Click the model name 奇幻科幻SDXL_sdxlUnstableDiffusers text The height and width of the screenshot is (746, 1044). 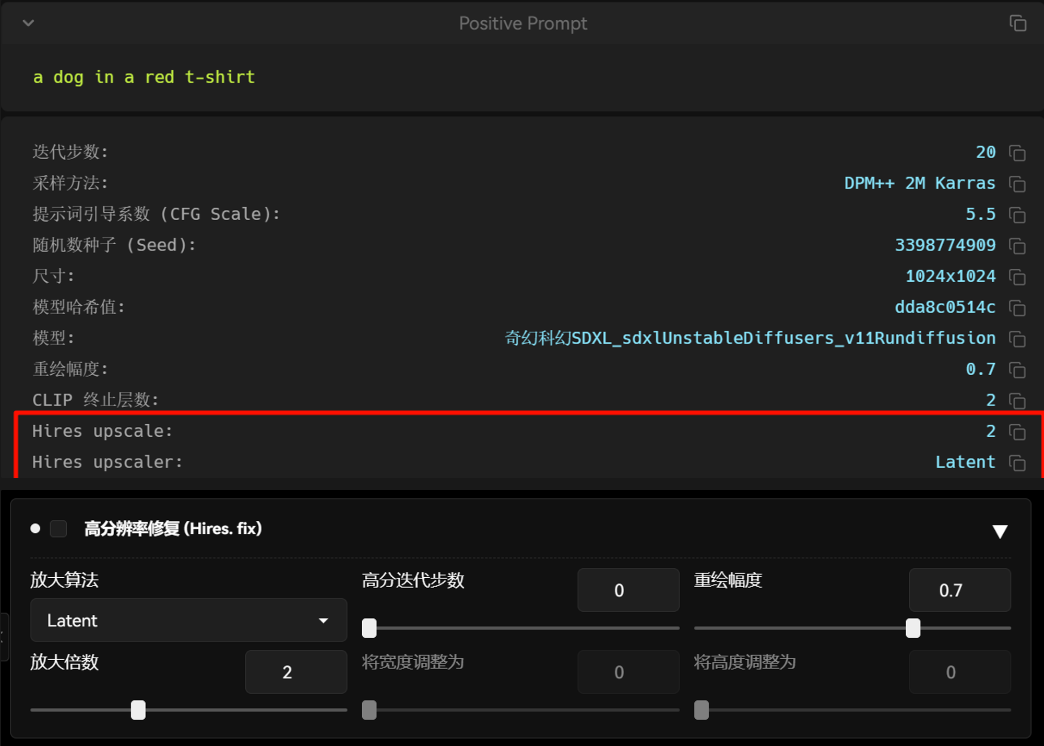pos(750,338)
